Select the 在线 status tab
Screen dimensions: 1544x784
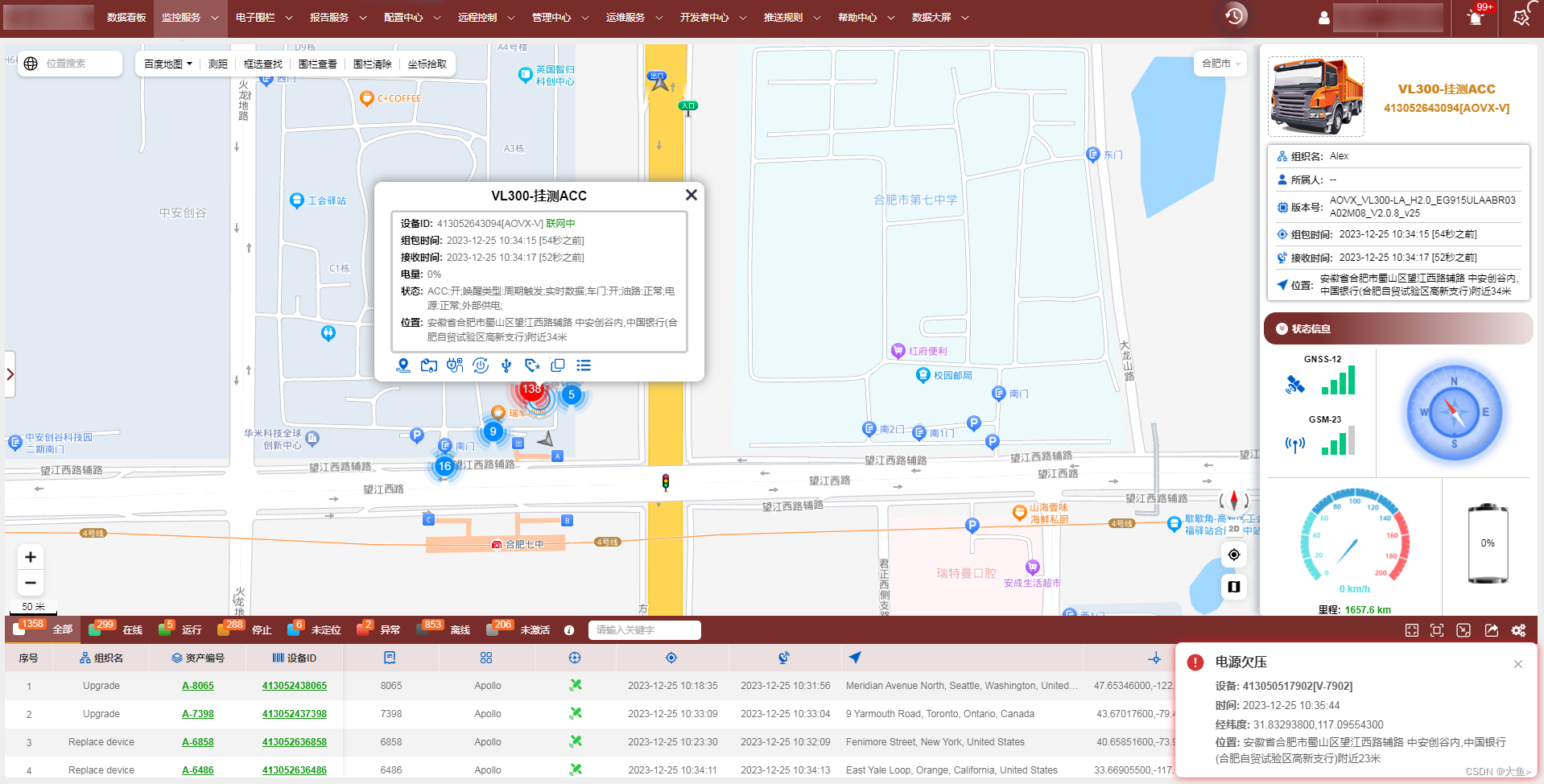click(117, 629)
